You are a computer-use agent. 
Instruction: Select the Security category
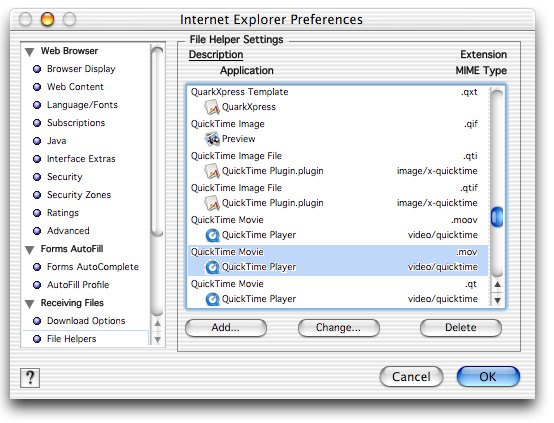click(x=64, y=177)
